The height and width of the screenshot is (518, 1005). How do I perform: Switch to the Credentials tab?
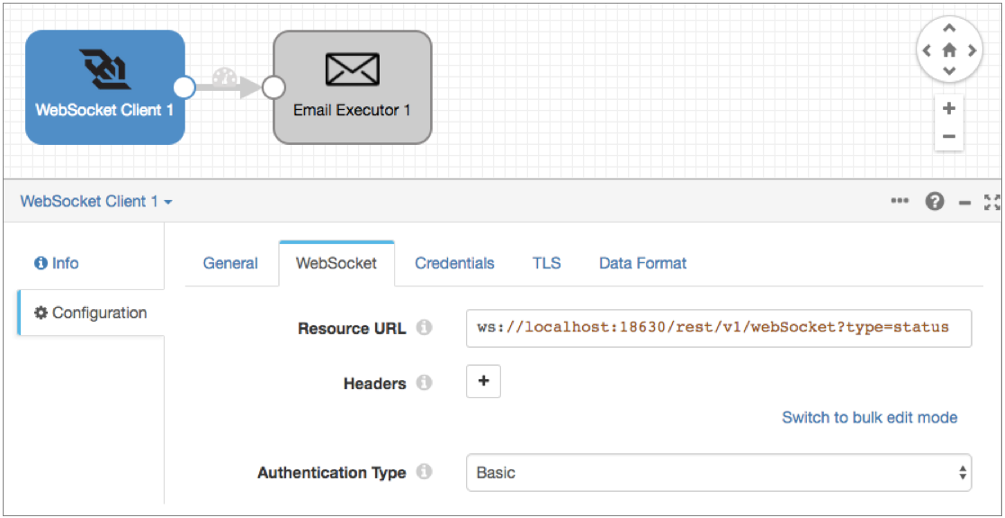454,264
